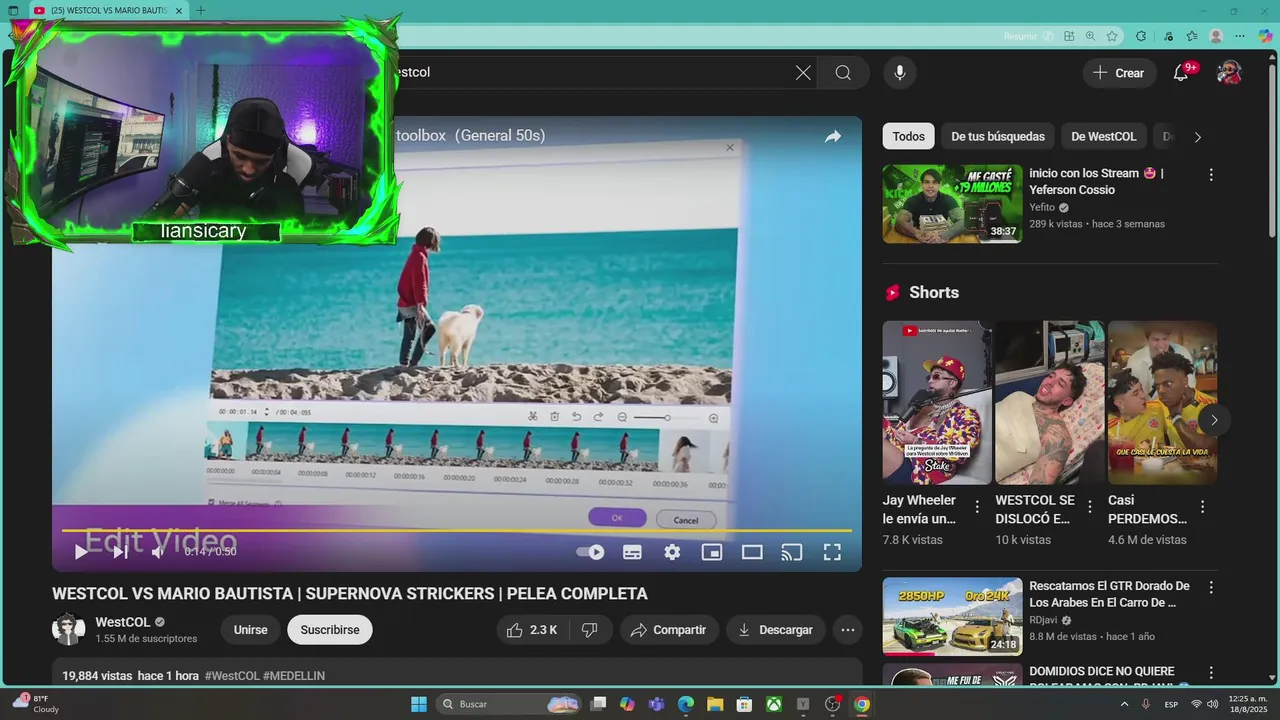The width and height of the screenshot is (1280, 720).
Task: Open the Yefito channel name
Action: (x=1042, y=207)
